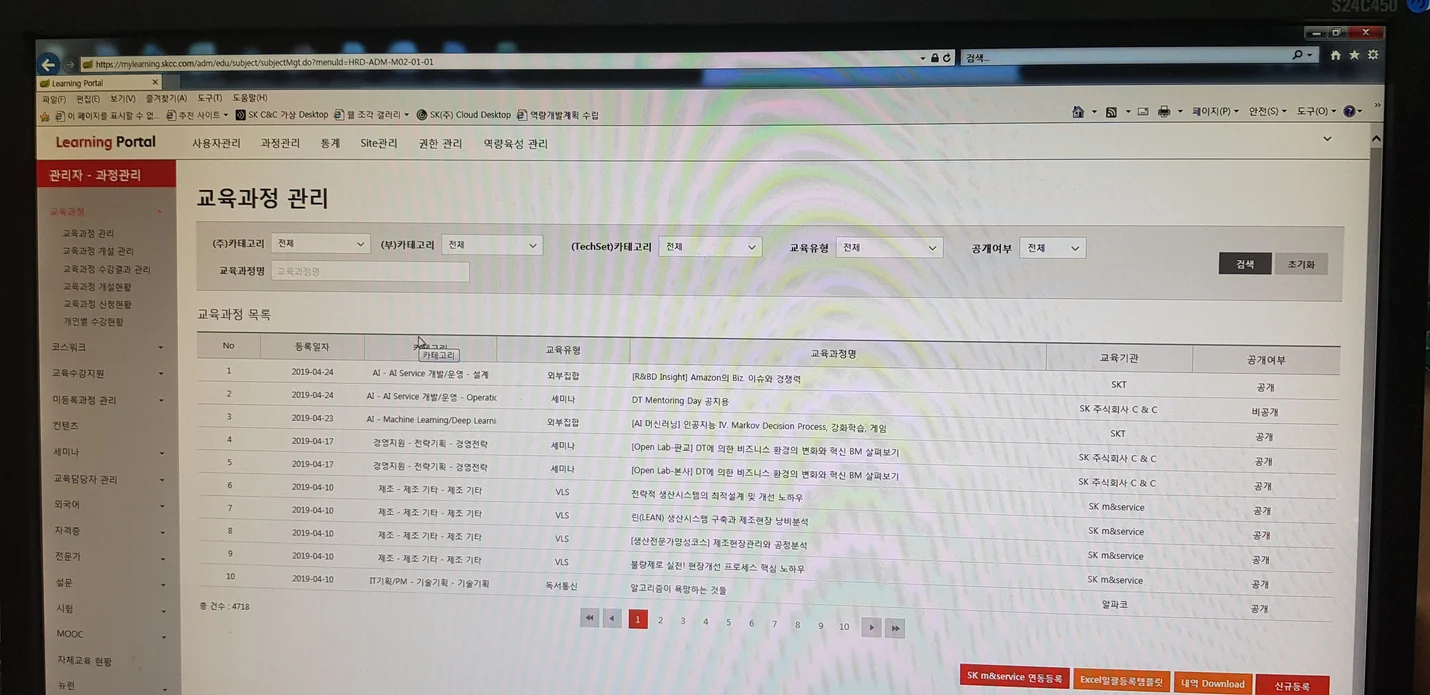This screenshot has height=695, width=1430.
Task: Open the 공개여부 filter dropdown
Action: pos(1051,247)
